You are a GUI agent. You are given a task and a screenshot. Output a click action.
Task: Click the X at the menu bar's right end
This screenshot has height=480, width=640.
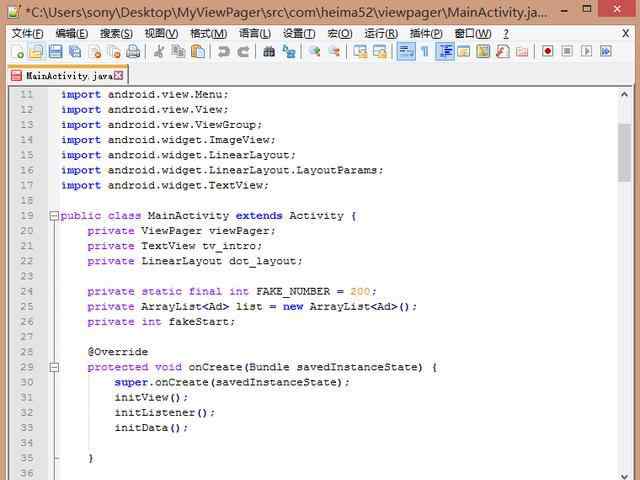pos(625,33)
